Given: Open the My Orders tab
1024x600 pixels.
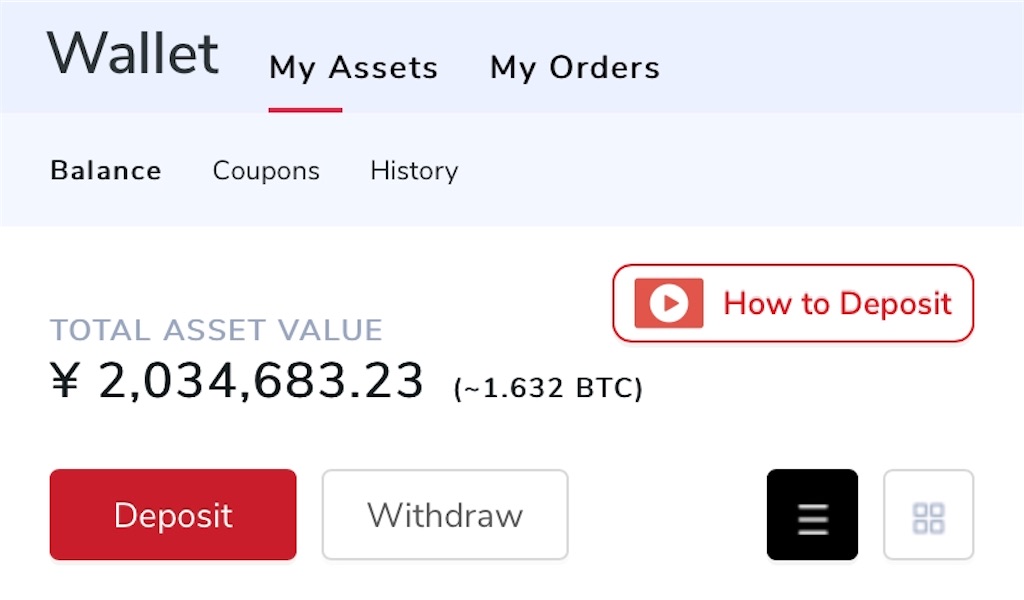Looking at the screenshot, I should coord(575,67).
